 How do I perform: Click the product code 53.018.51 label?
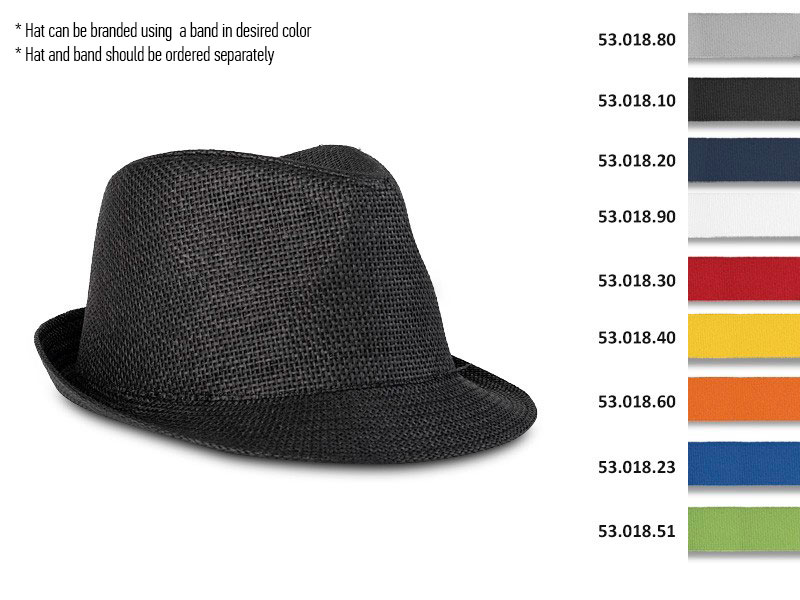[637, 531]
